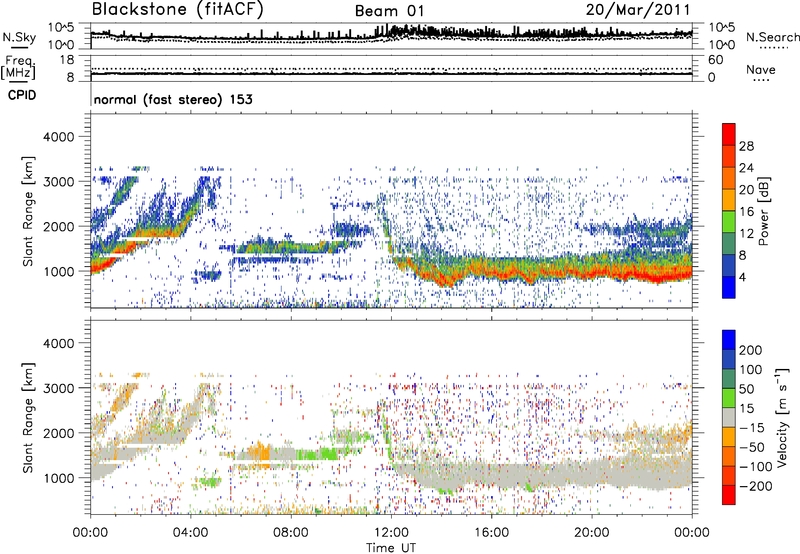The height and width of the screenshot is (554, 800).
Task: Click the '100' label on Velocity colorbar
Action: [751, 370]
